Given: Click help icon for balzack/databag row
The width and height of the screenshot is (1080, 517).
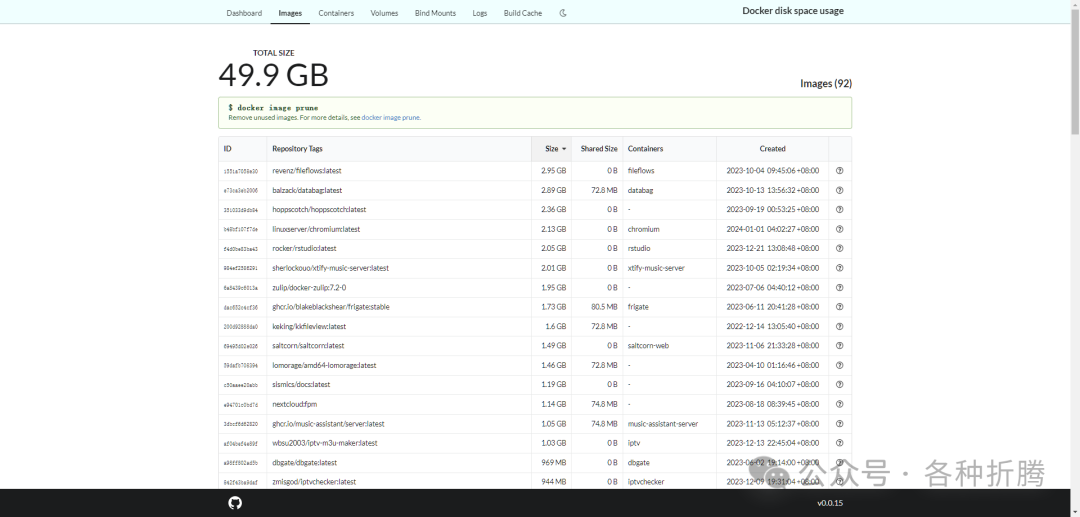Looking at the screenshot, I should click(840, 190).
